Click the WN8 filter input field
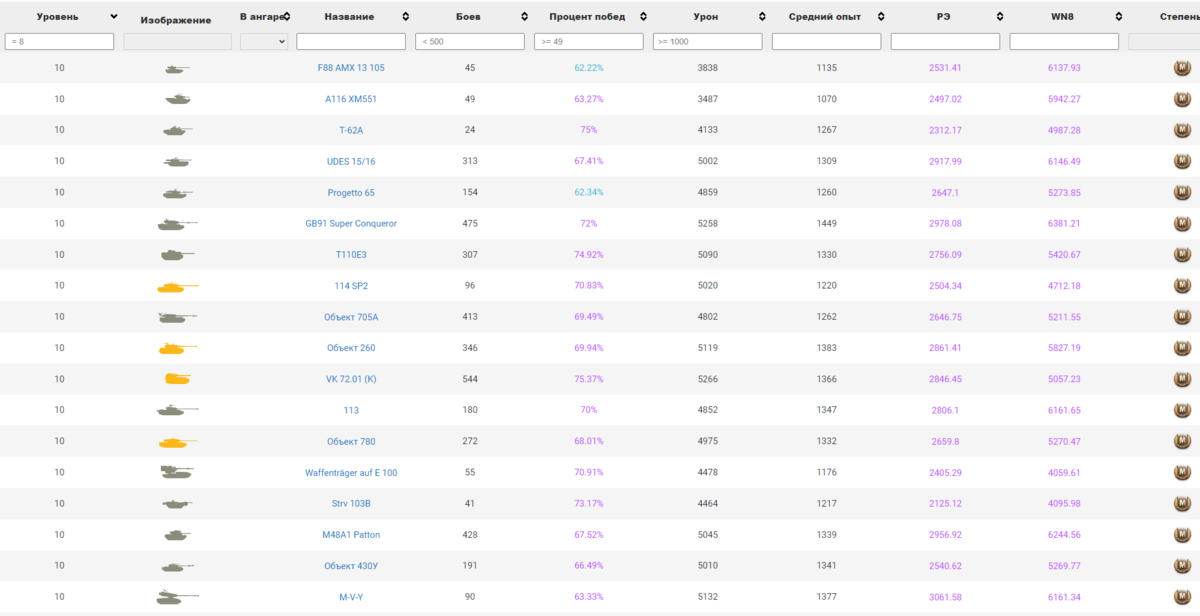This screenshot has height=616, width=1200. [1064, 42]
